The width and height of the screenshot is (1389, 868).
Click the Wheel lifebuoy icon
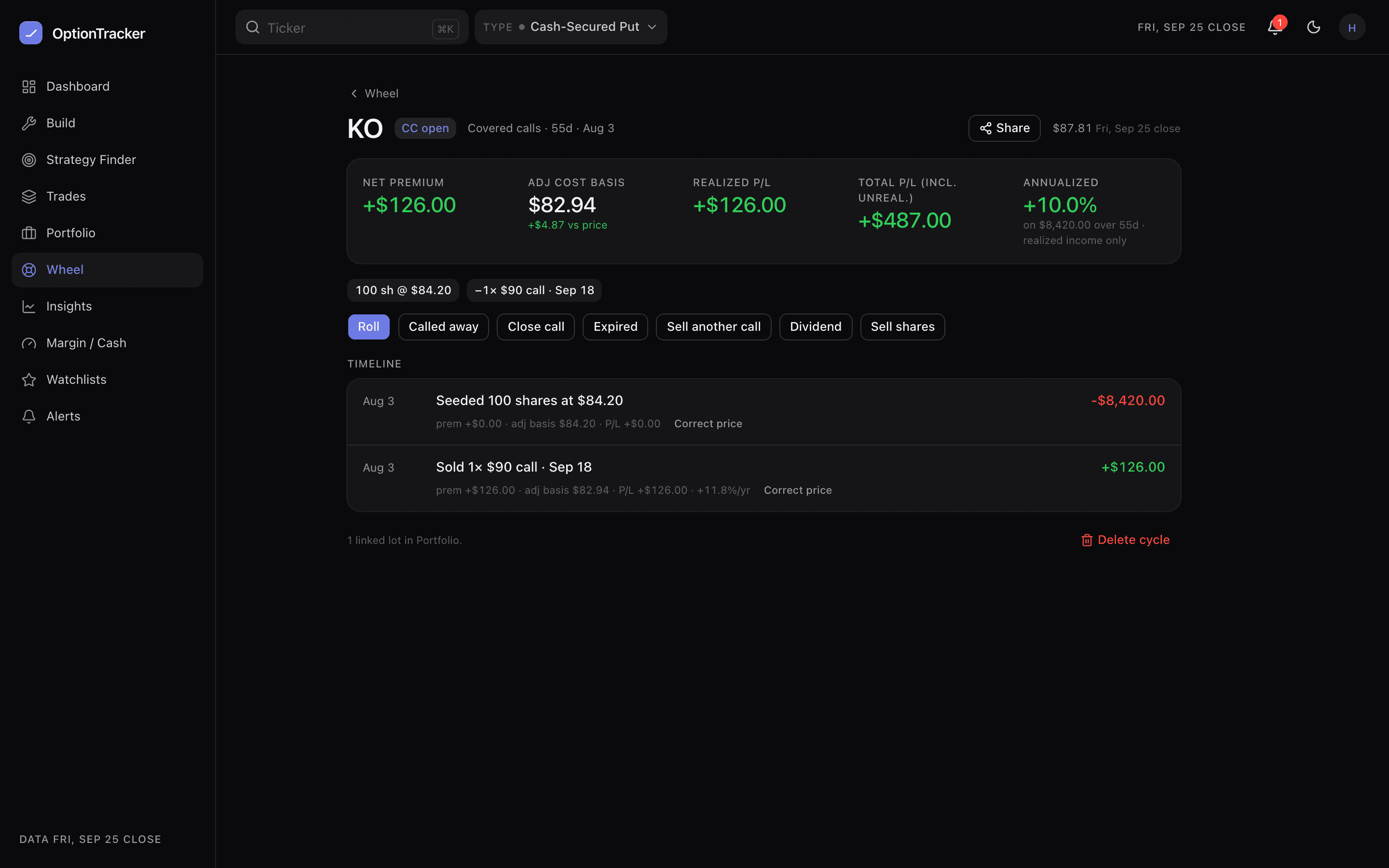click(x=29, y=270)
